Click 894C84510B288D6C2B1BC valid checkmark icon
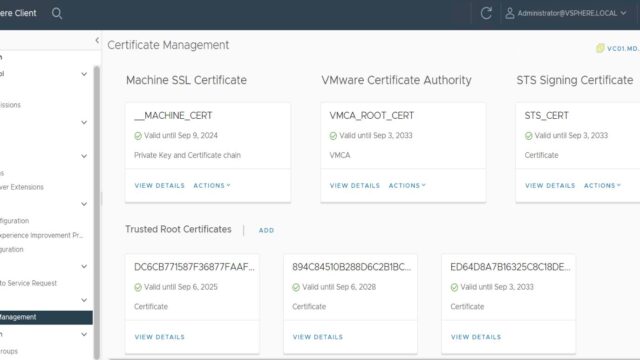The width and height of the screenshot is (640, 360). pyautogui.click(x=296, y=287)
